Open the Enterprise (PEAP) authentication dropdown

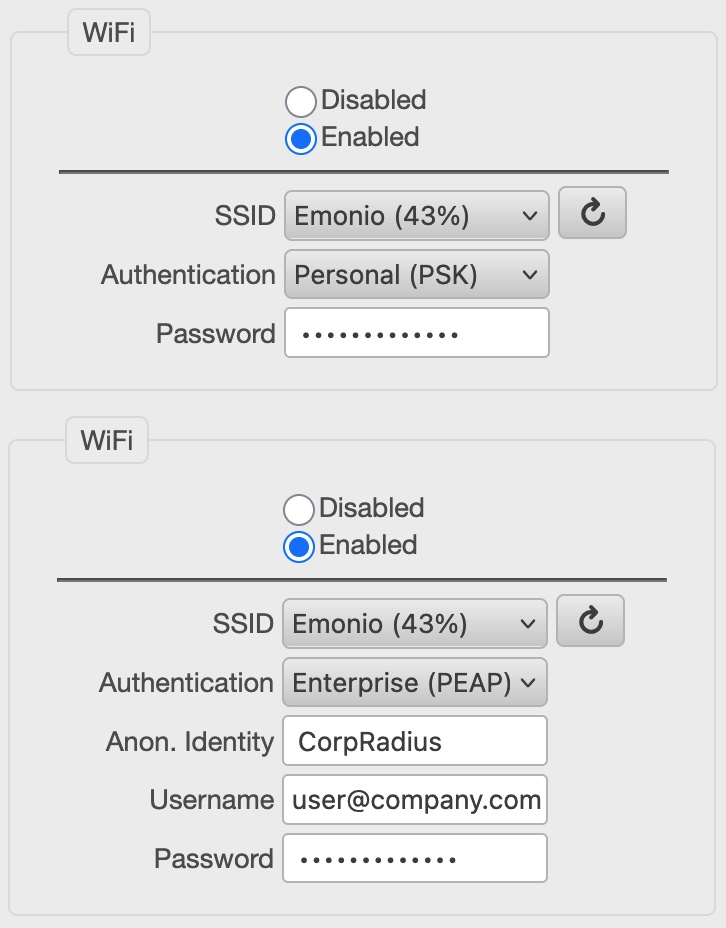414,683
